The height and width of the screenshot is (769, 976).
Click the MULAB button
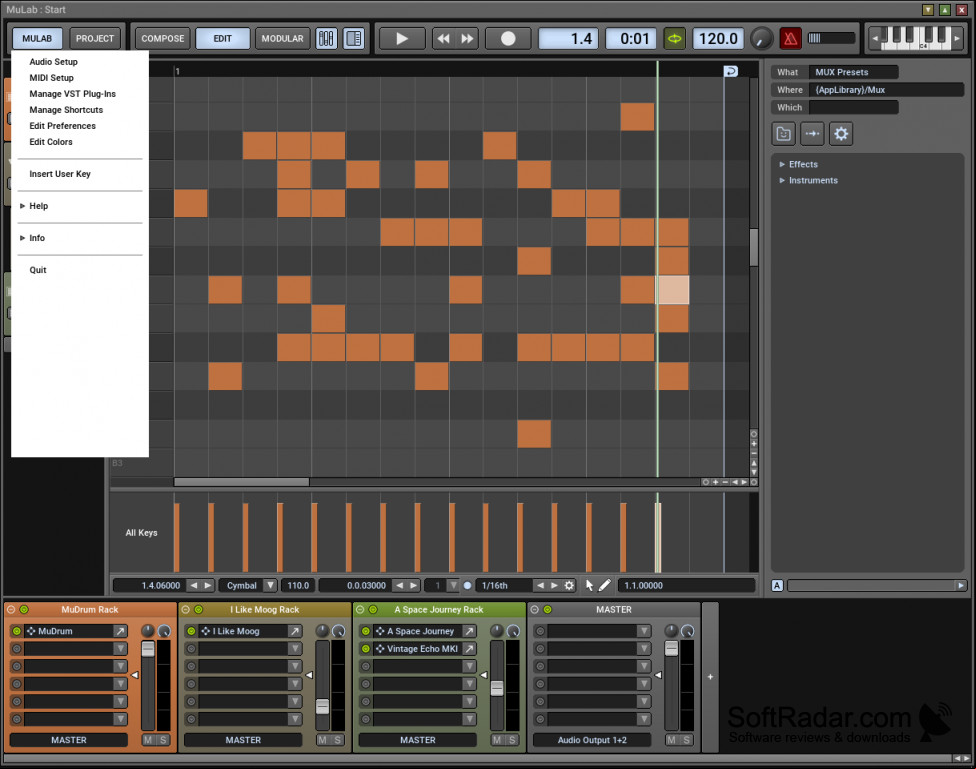37,39
